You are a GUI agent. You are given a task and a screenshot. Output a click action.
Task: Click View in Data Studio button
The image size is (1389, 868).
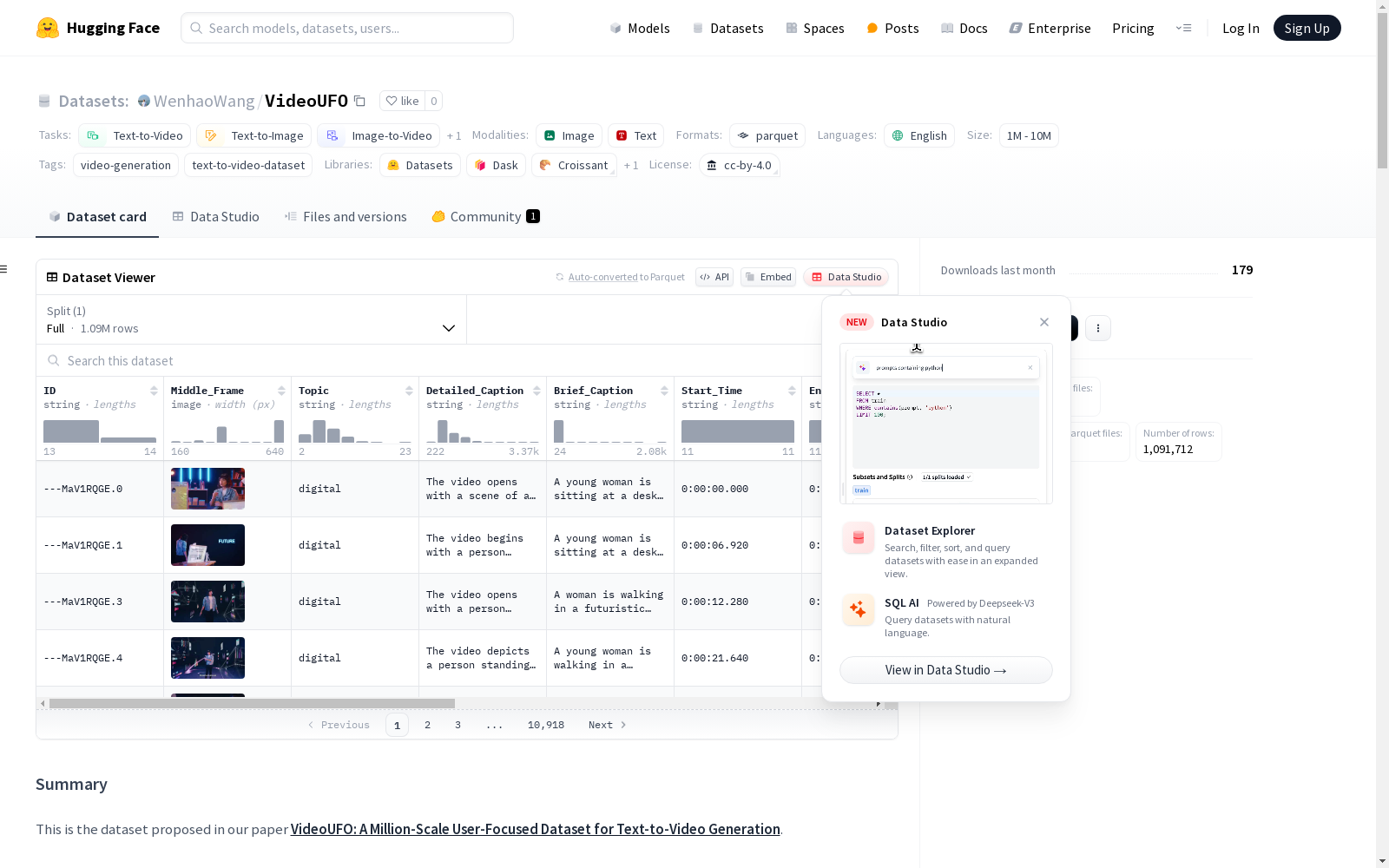coord(946,670)
